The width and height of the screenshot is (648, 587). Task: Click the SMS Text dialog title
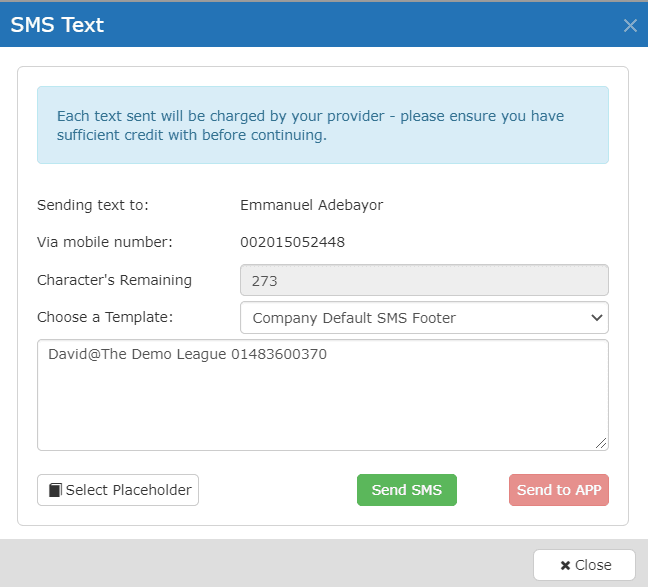[x=57, y=25]
